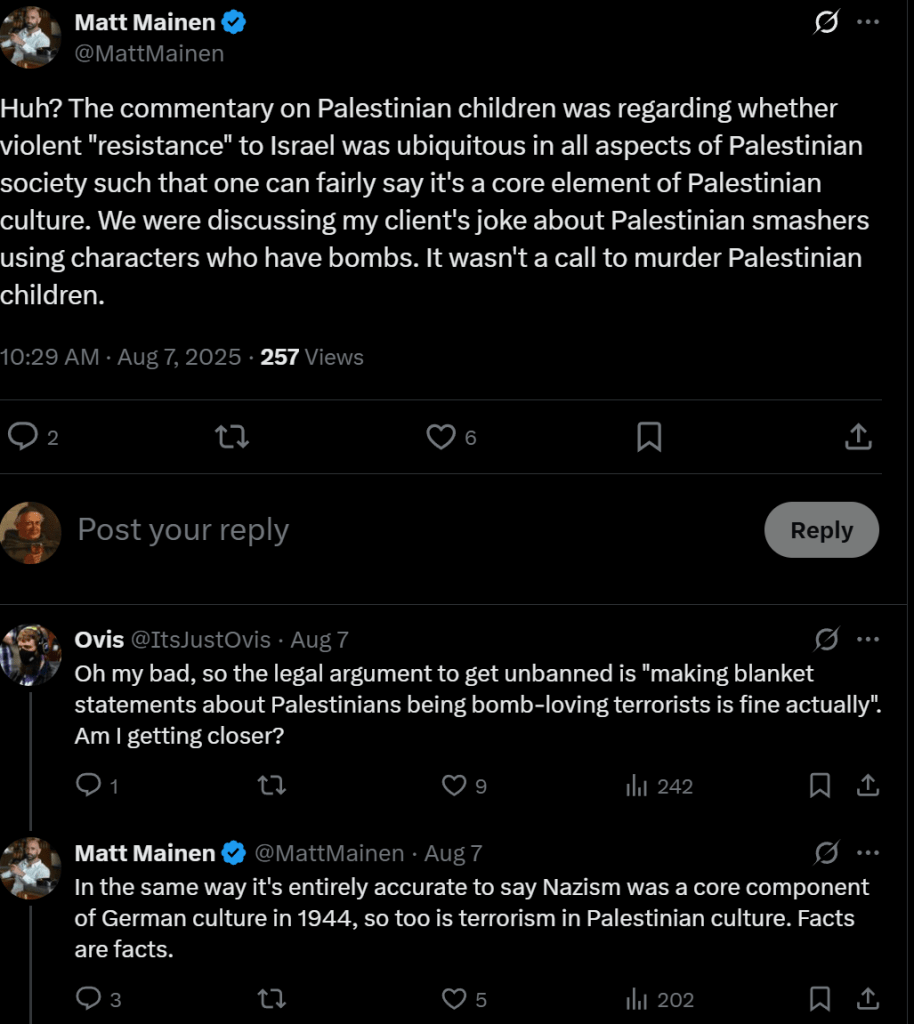Repost Ovis's reply

pyautogui.click(x=271, y=786)
